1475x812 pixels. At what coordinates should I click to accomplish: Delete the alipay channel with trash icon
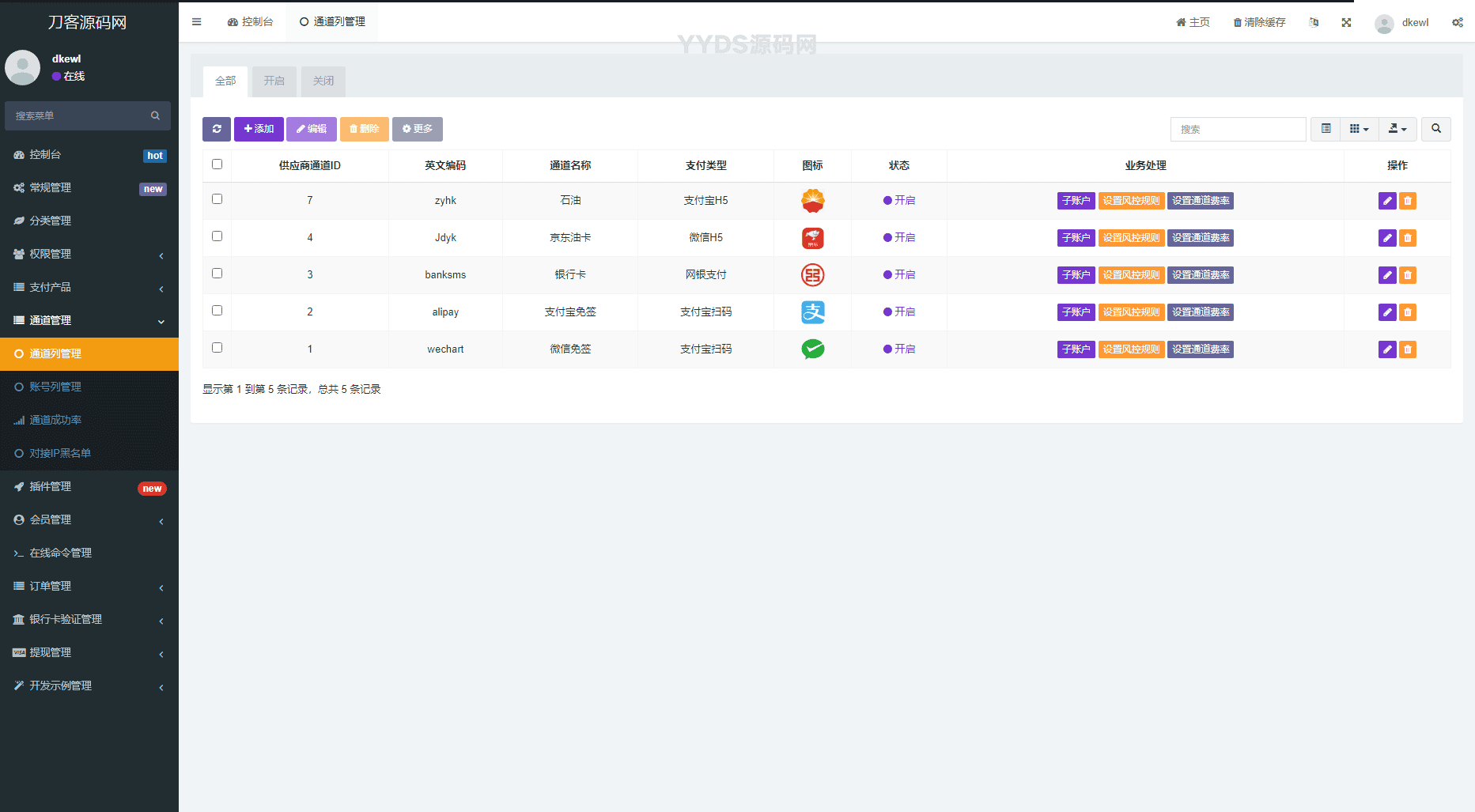click(x=1408, y=312)
